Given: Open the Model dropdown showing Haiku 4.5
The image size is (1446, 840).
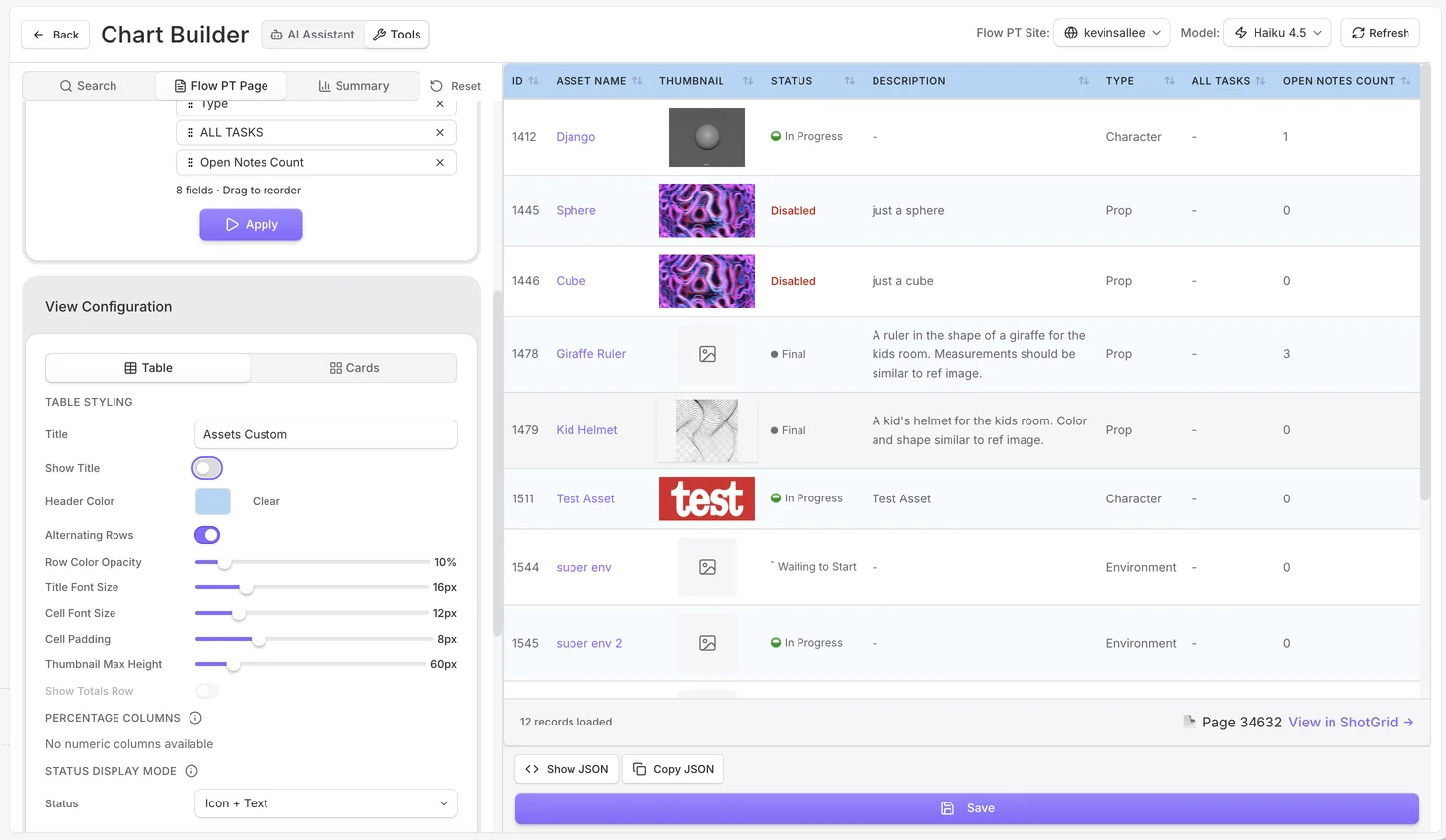Looking at the screenshot, I should point(1276,32).
